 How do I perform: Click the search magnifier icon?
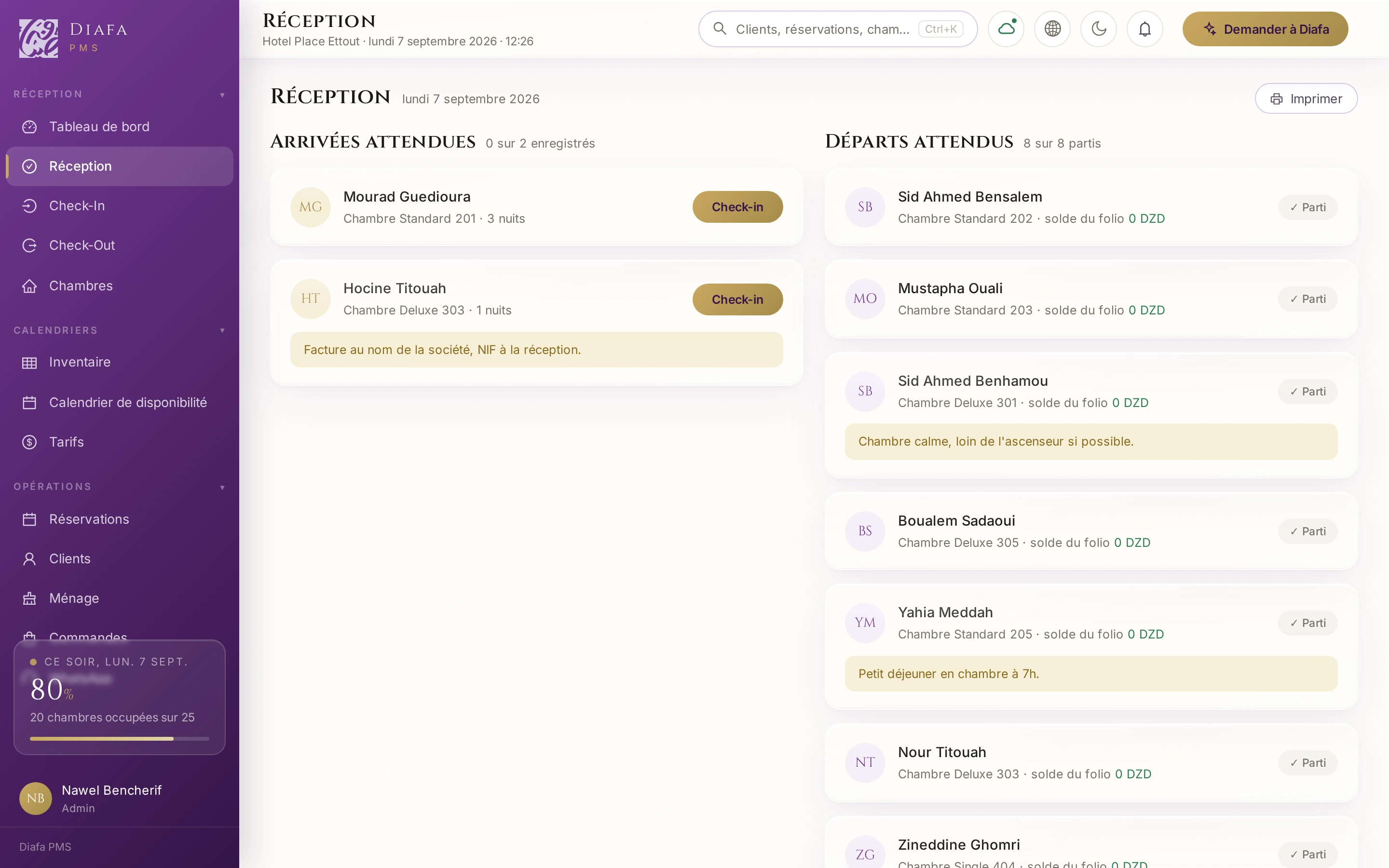pos(719,29)
